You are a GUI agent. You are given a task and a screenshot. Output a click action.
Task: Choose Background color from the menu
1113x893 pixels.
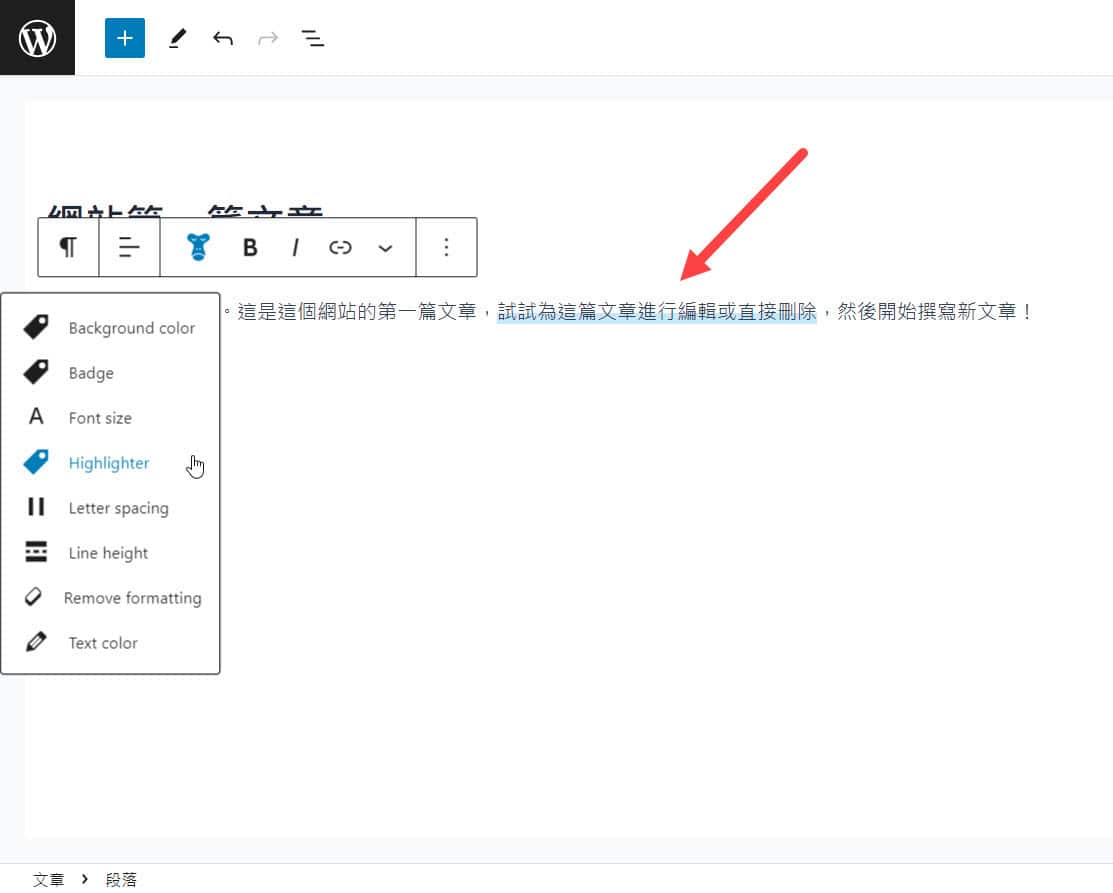[x=110, y=328]
